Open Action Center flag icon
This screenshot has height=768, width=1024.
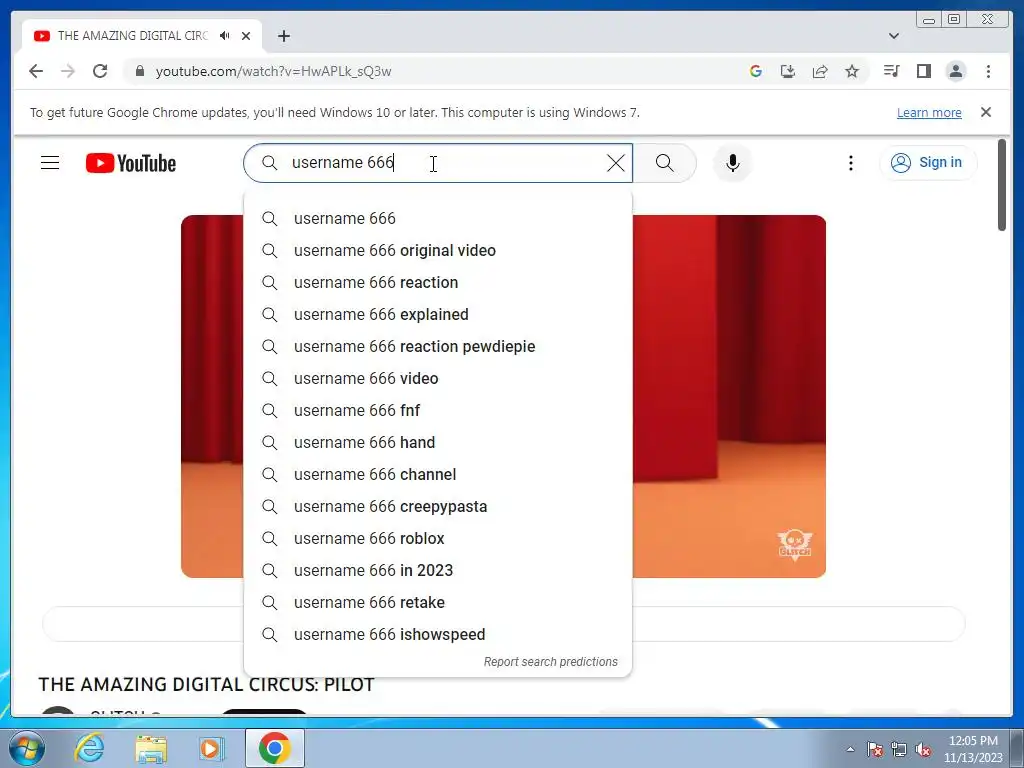tap(875, 749)
